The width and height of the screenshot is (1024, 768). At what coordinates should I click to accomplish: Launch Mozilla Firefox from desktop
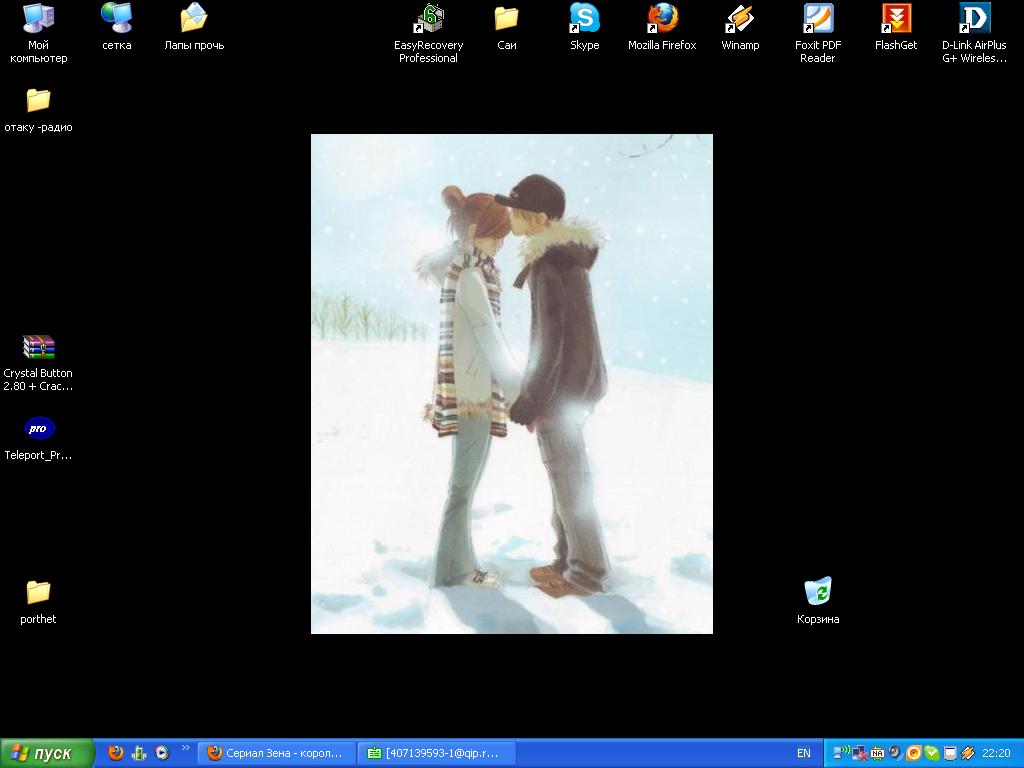point(662,19)
